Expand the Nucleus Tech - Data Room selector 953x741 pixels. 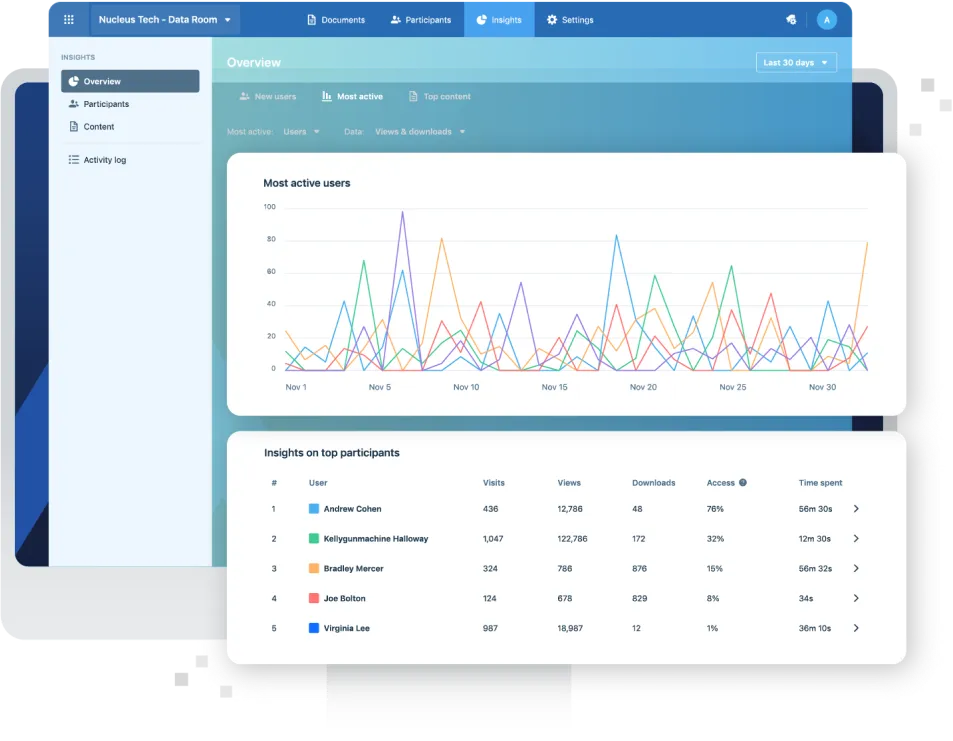165,19
